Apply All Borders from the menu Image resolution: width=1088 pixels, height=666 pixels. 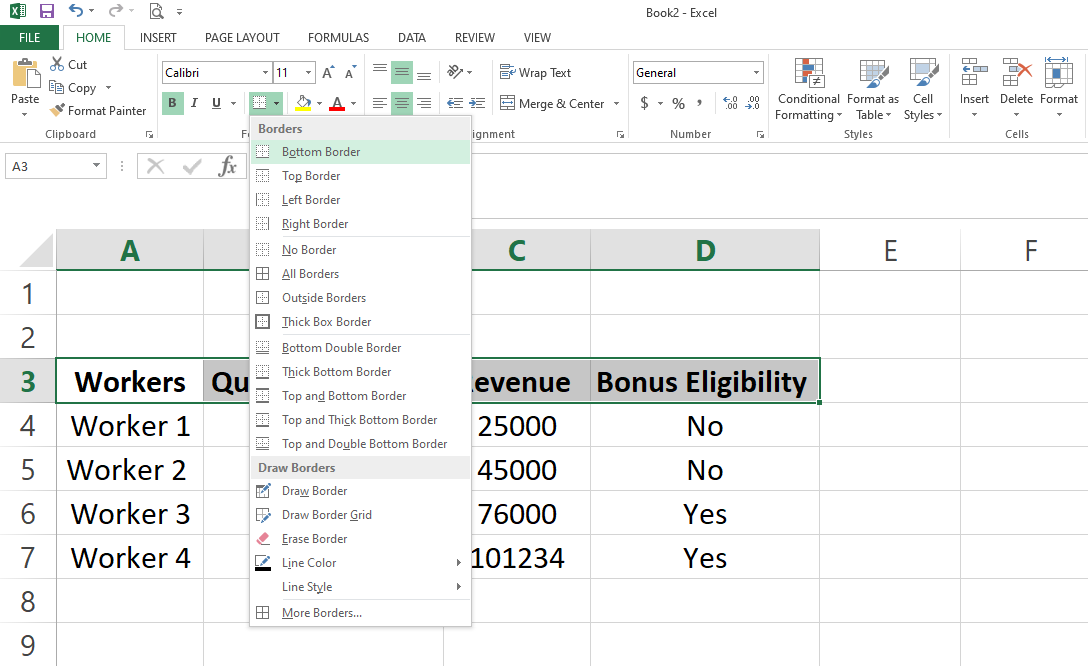point(310,274)
